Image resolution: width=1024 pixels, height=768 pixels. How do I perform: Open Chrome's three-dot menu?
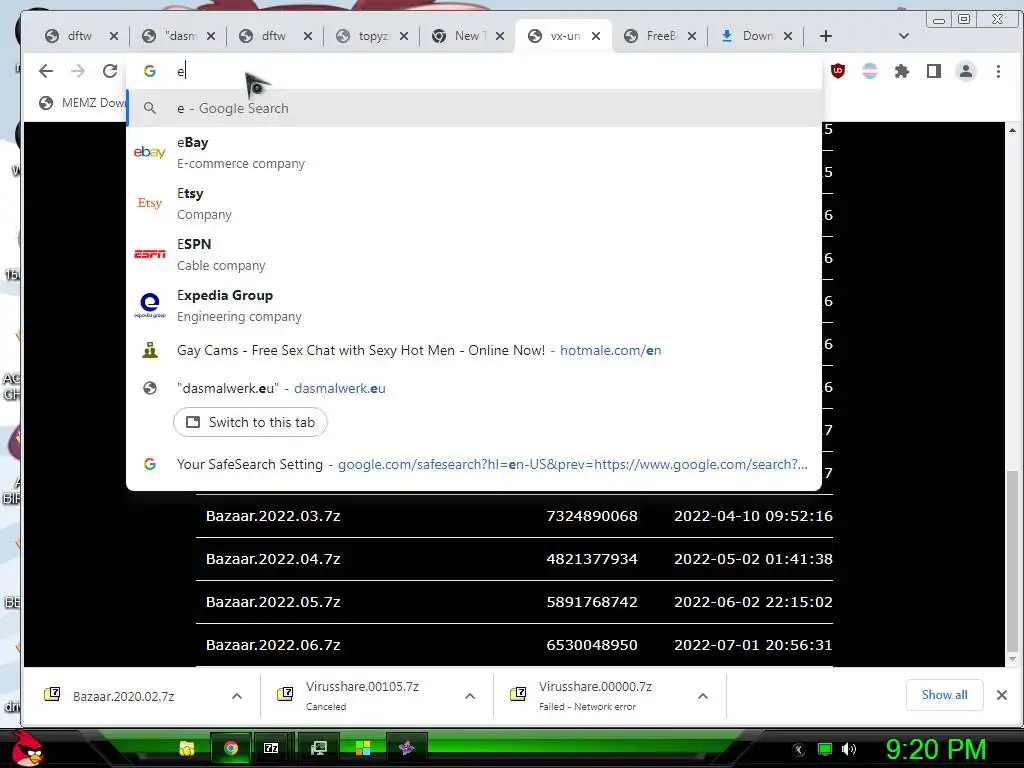998,71
